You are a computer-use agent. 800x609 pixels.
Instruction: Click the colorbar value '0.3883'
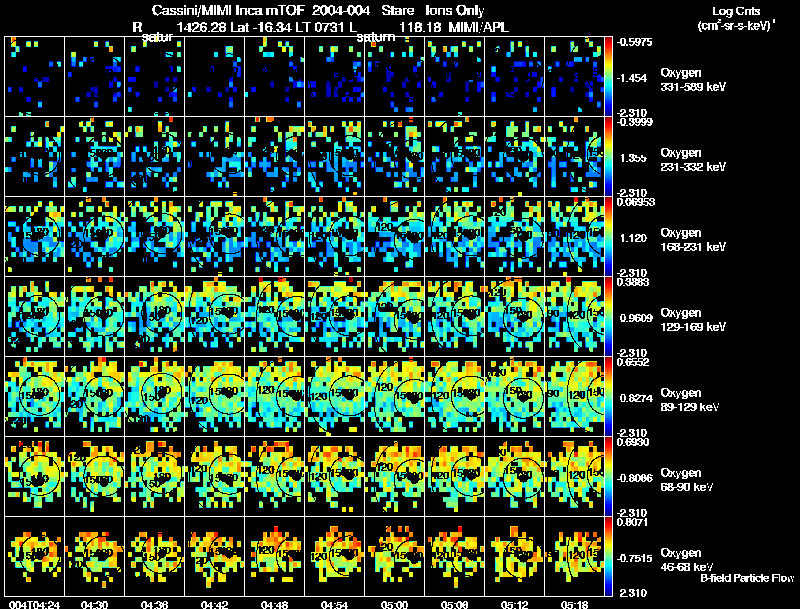click(x=633, y=282)
